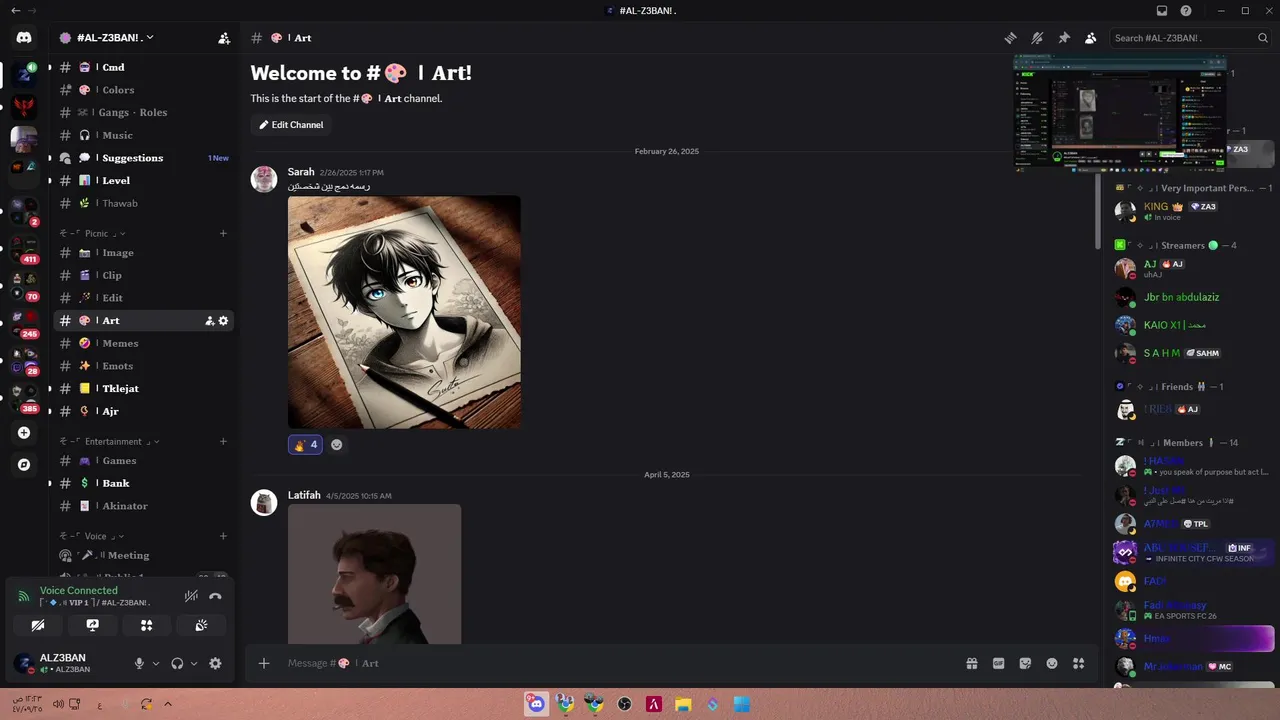Open invite icon on Art channel

coord(210,321)
